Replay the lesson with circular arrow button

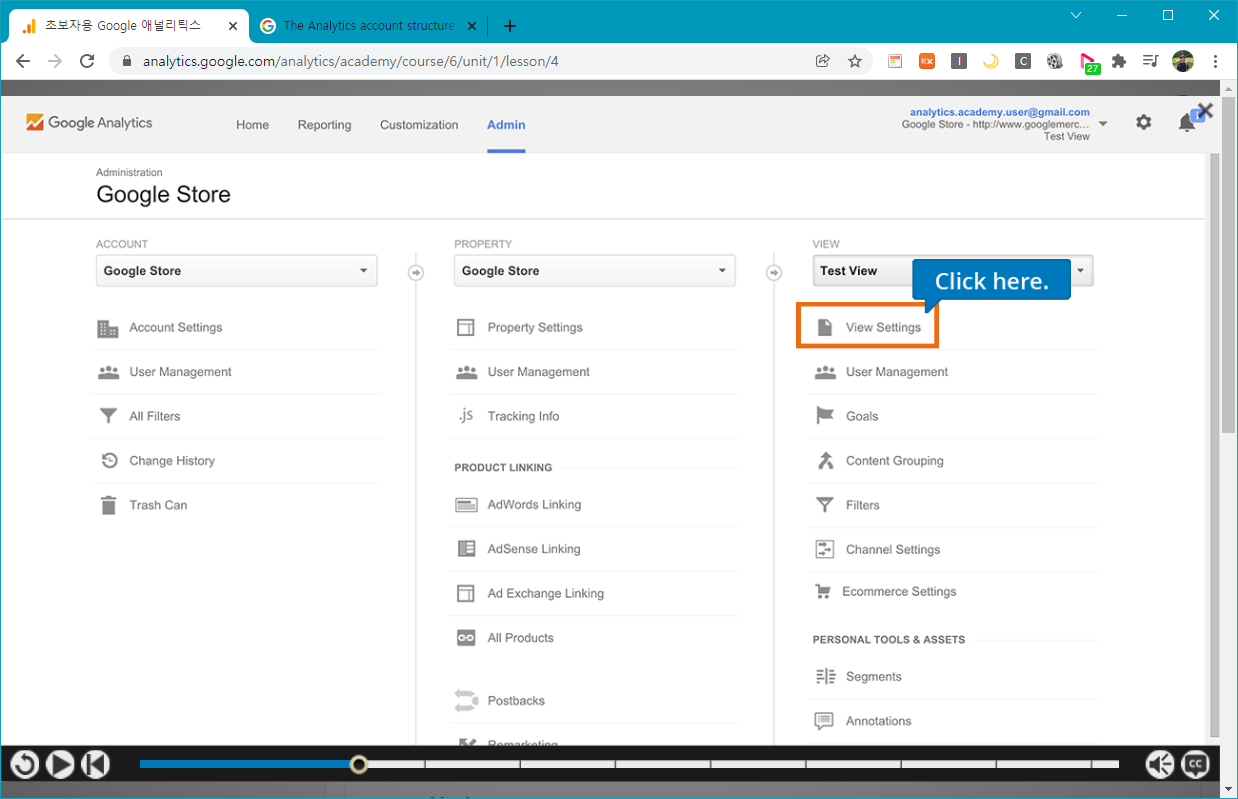tap(25, 765)
